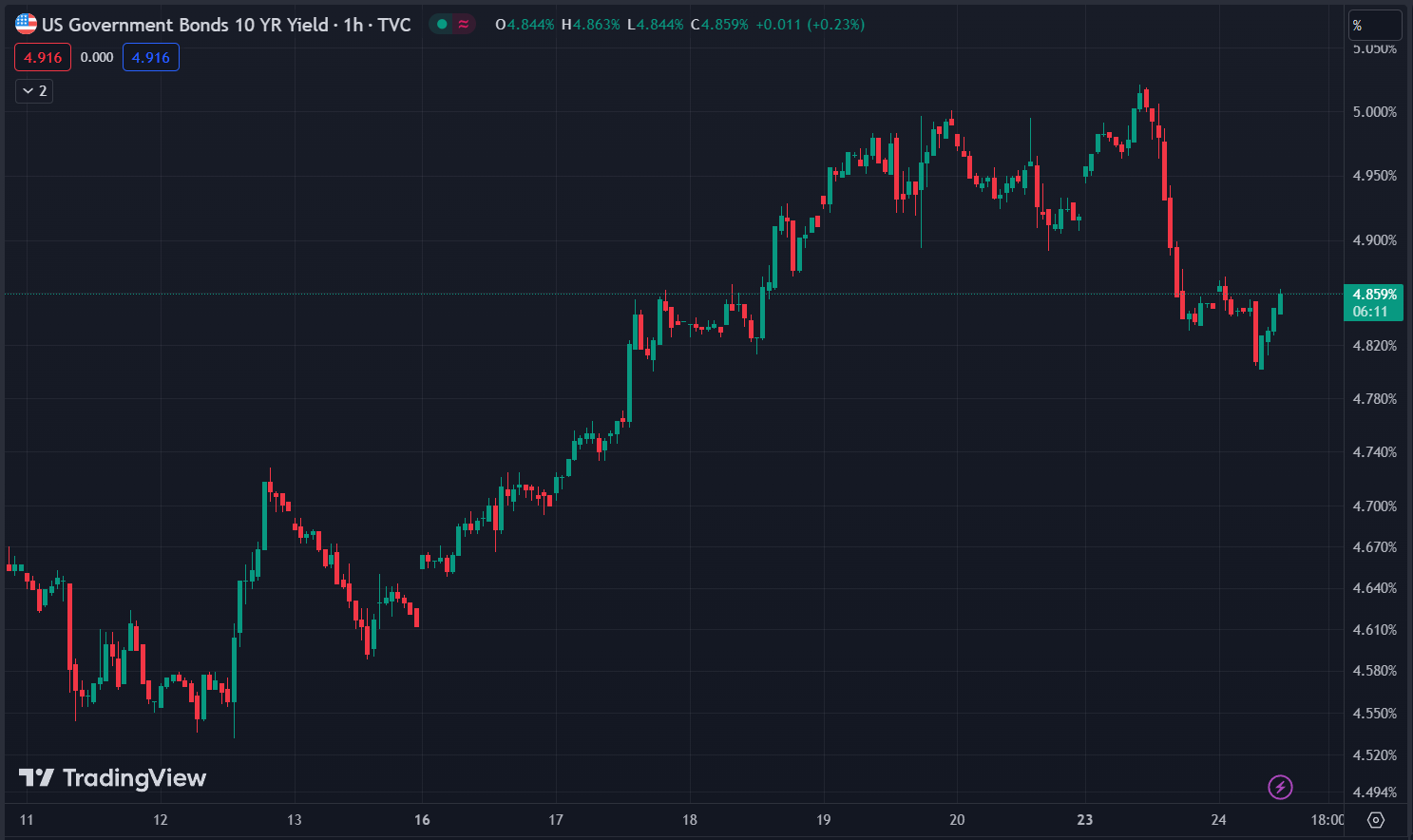Click the close value C4.859% in legend
Image resolution: width=1413 pixels, height=840 pixels.
(x=719, y=25)
